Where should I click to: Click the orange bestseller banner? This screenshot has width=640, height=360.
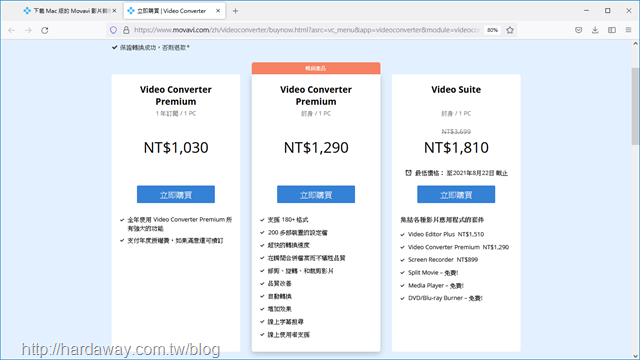[x=316, y=68]
